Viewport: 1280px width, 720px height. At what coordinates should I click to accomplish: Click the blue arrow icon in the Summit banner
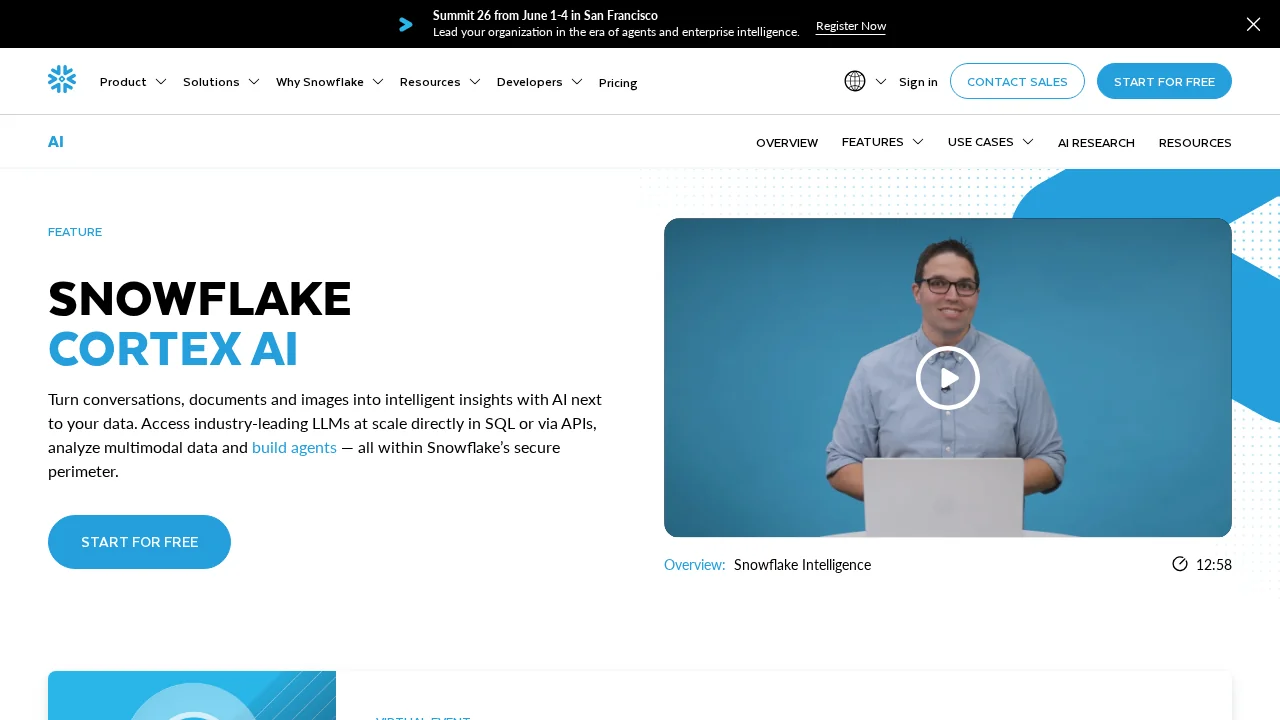[x=406, y=24]
